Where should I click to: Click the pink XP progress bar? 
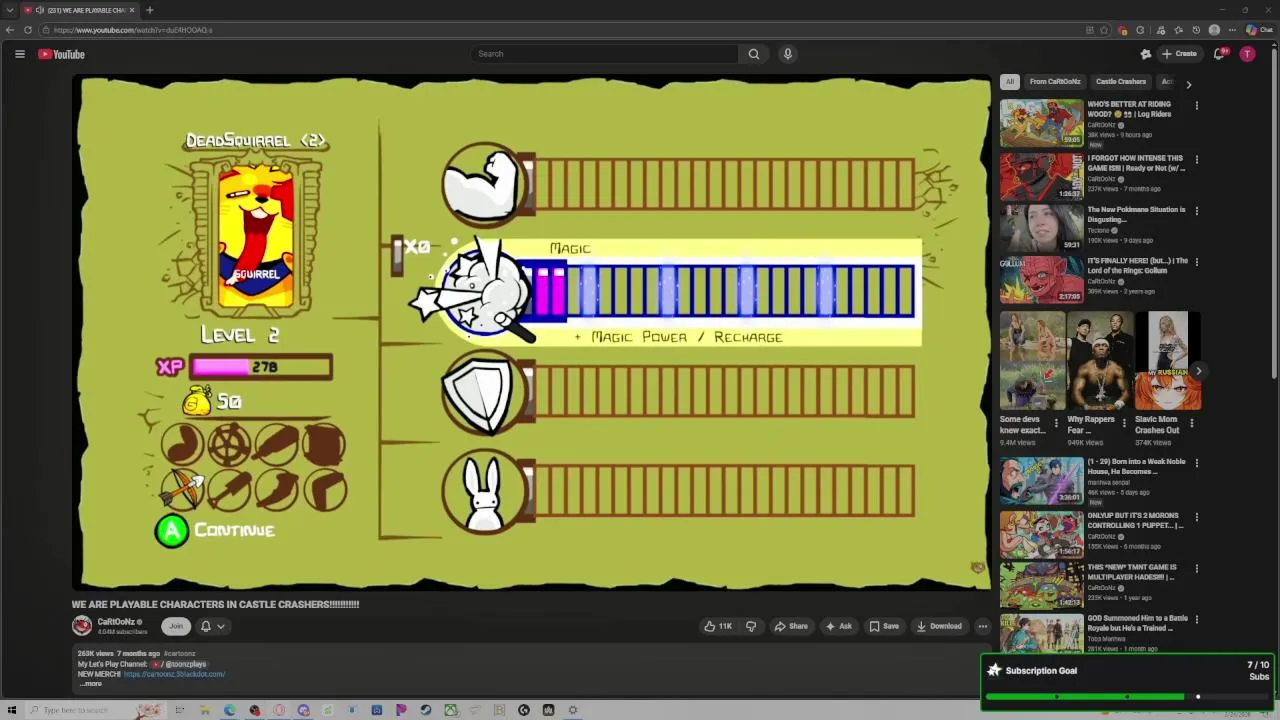[262, 367]
